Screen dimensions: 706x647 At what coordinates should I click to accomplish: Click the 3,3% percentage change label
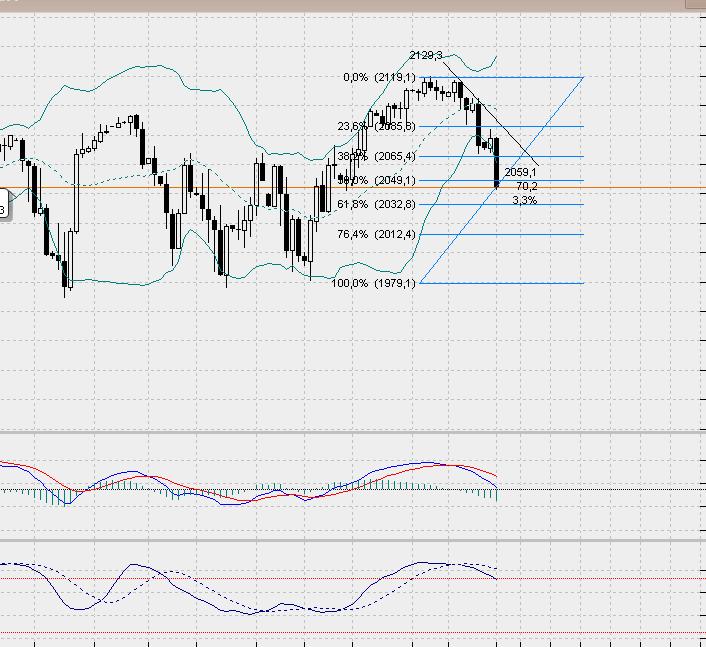[x=524, y=200]
